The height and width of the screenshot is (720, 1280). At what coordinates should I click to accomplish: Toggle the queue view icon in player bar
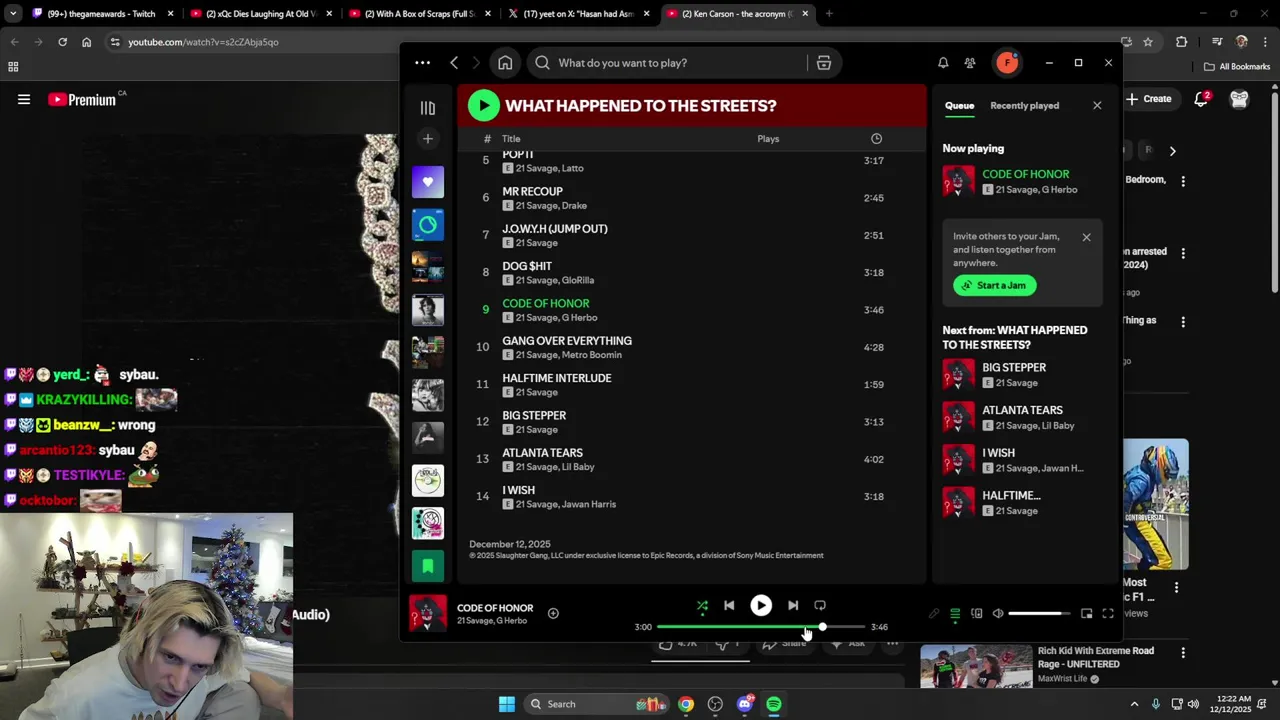[955, 614]
